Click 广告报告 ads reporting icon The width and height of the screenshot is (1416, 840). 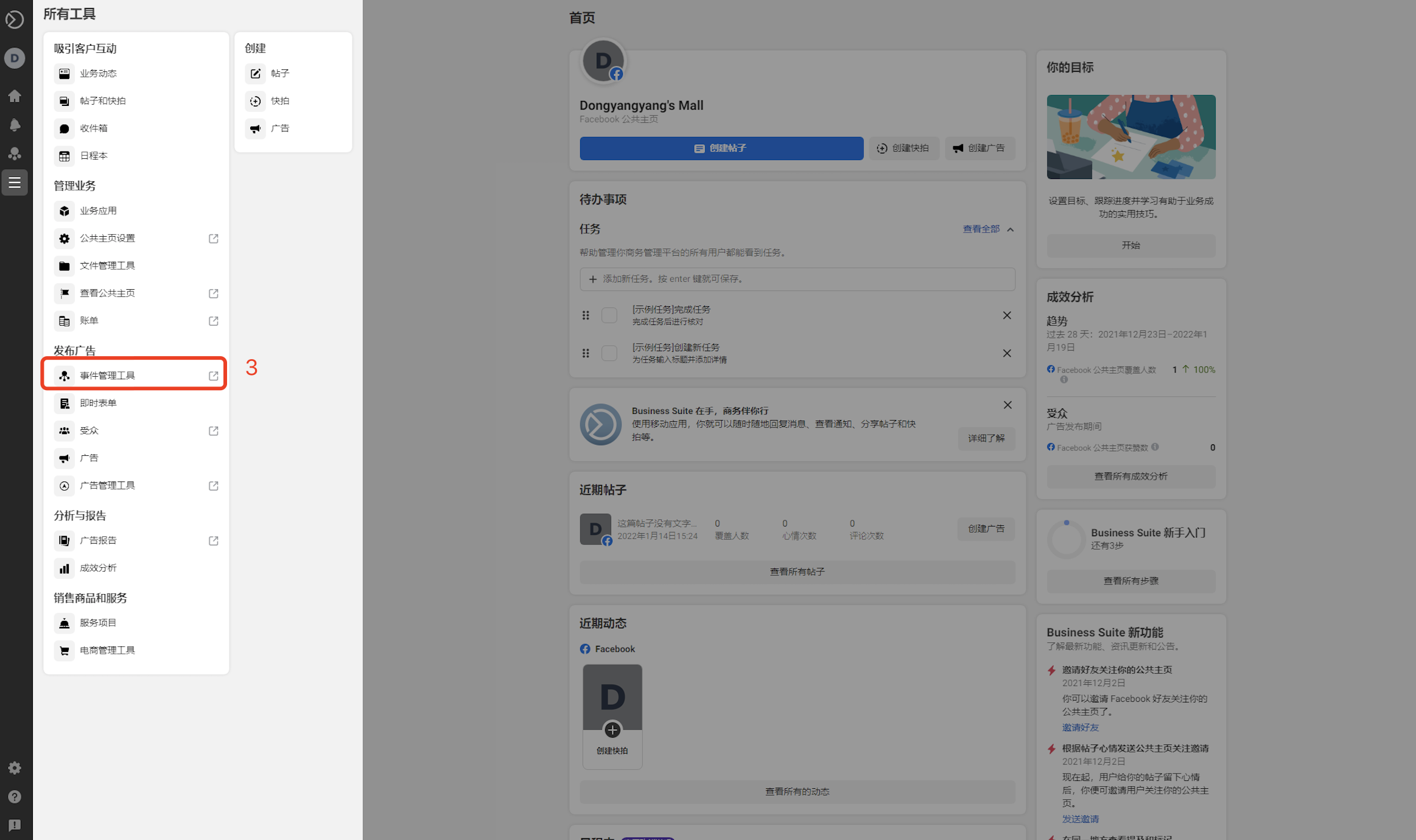[64, 541]
